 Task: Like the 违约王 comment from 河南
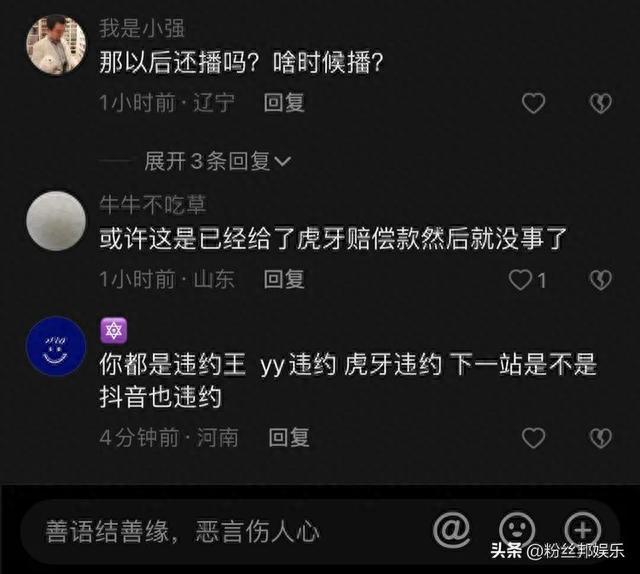coord(533,438)
